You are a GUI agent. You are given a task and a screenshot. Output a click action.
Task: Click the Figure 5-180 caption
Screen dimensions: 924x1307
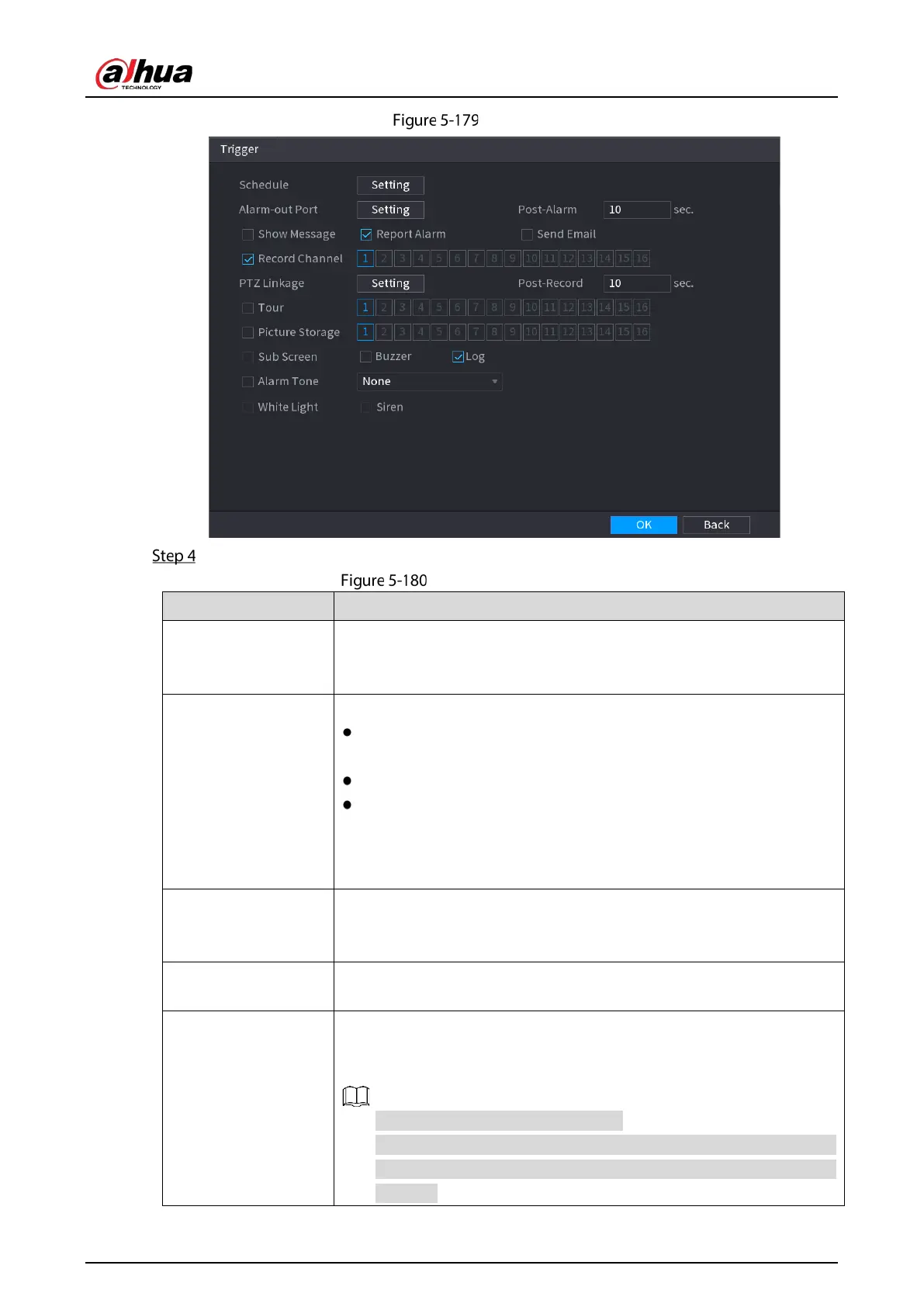coord(384,581)
